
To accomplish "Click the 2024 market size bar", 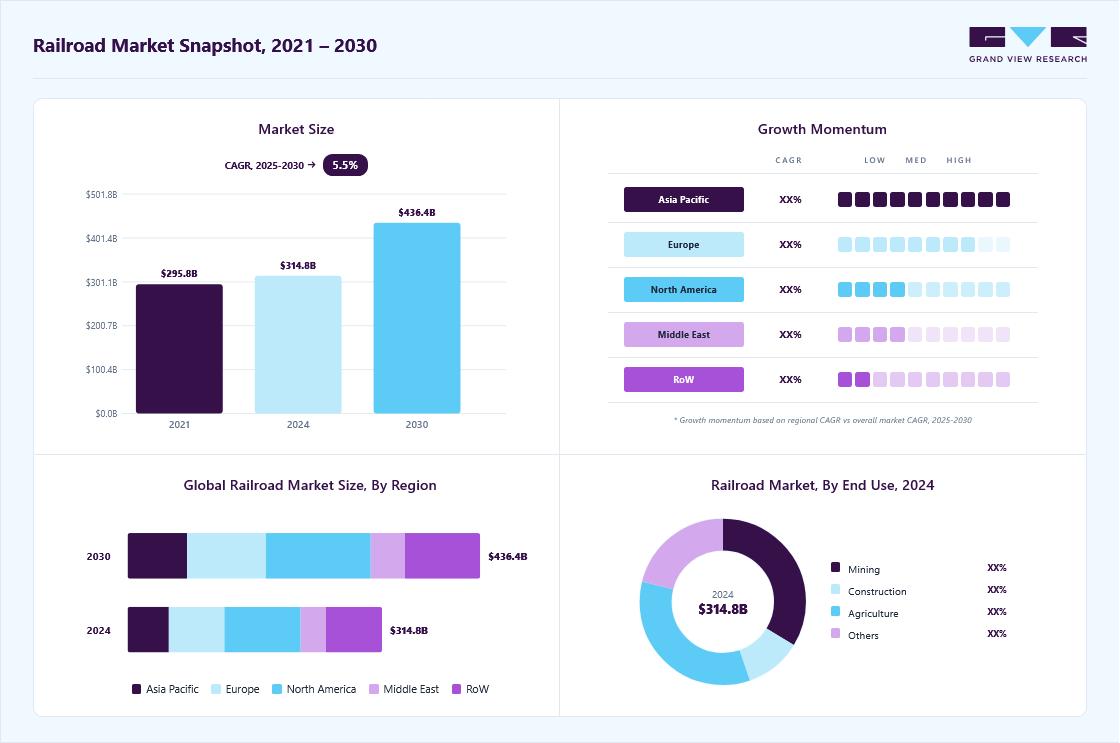I will pyautogui.click(x=298, y=344).
